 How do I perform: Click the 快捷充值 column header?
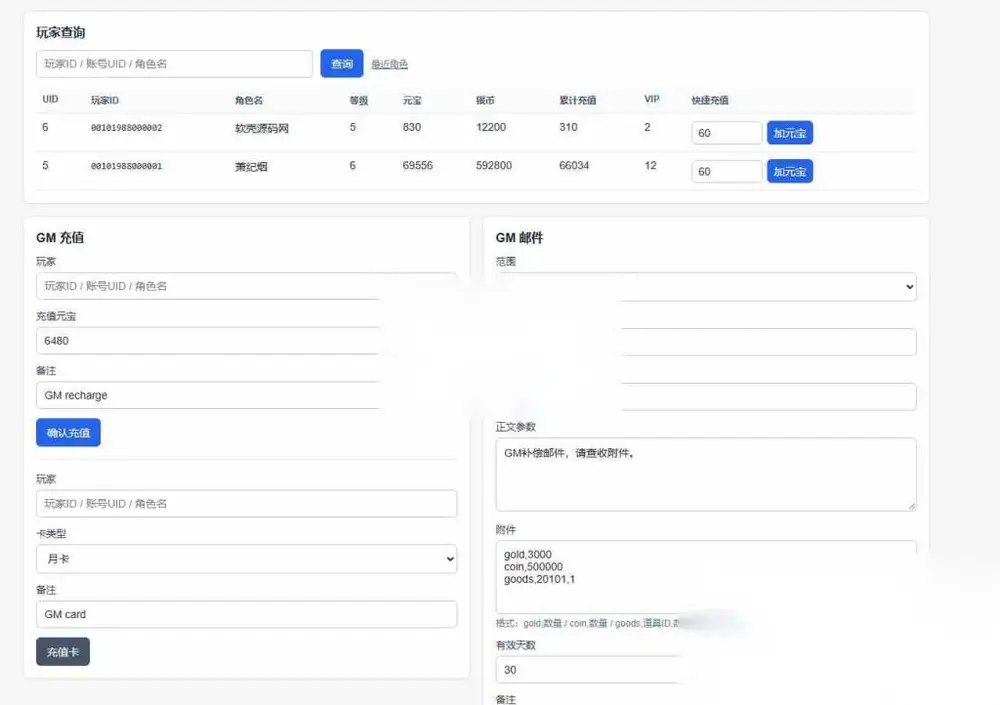click(x=710, y=100)
